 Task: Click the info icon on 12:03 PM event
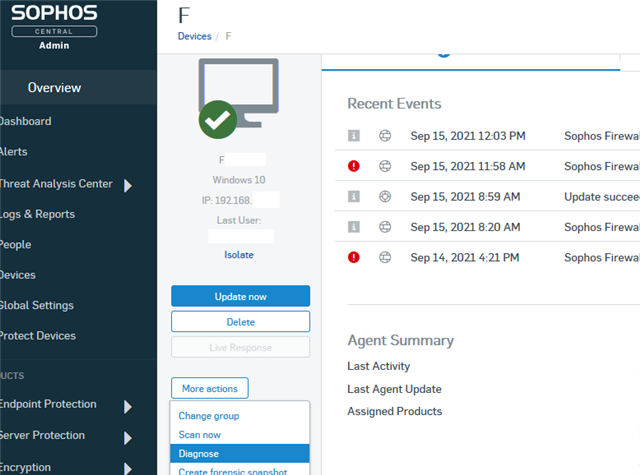click(x=353, y=135)
